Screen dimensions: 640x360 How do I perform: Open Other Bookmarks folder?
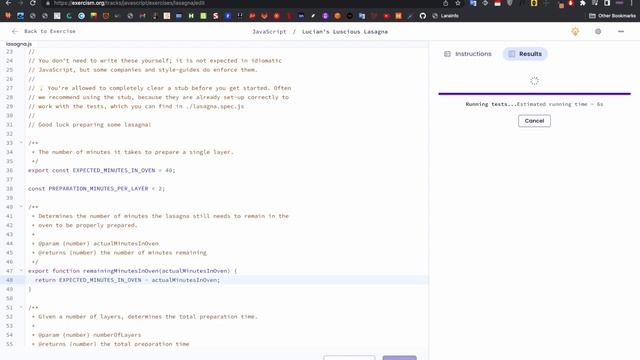tap(612, 16)
